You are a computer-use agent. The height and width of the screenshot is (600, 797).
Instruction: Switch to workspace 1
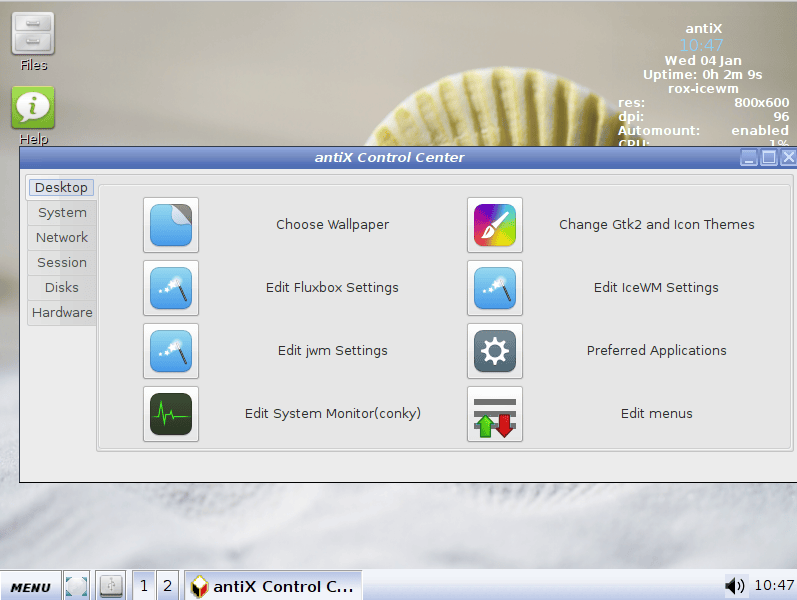point(144,586)
